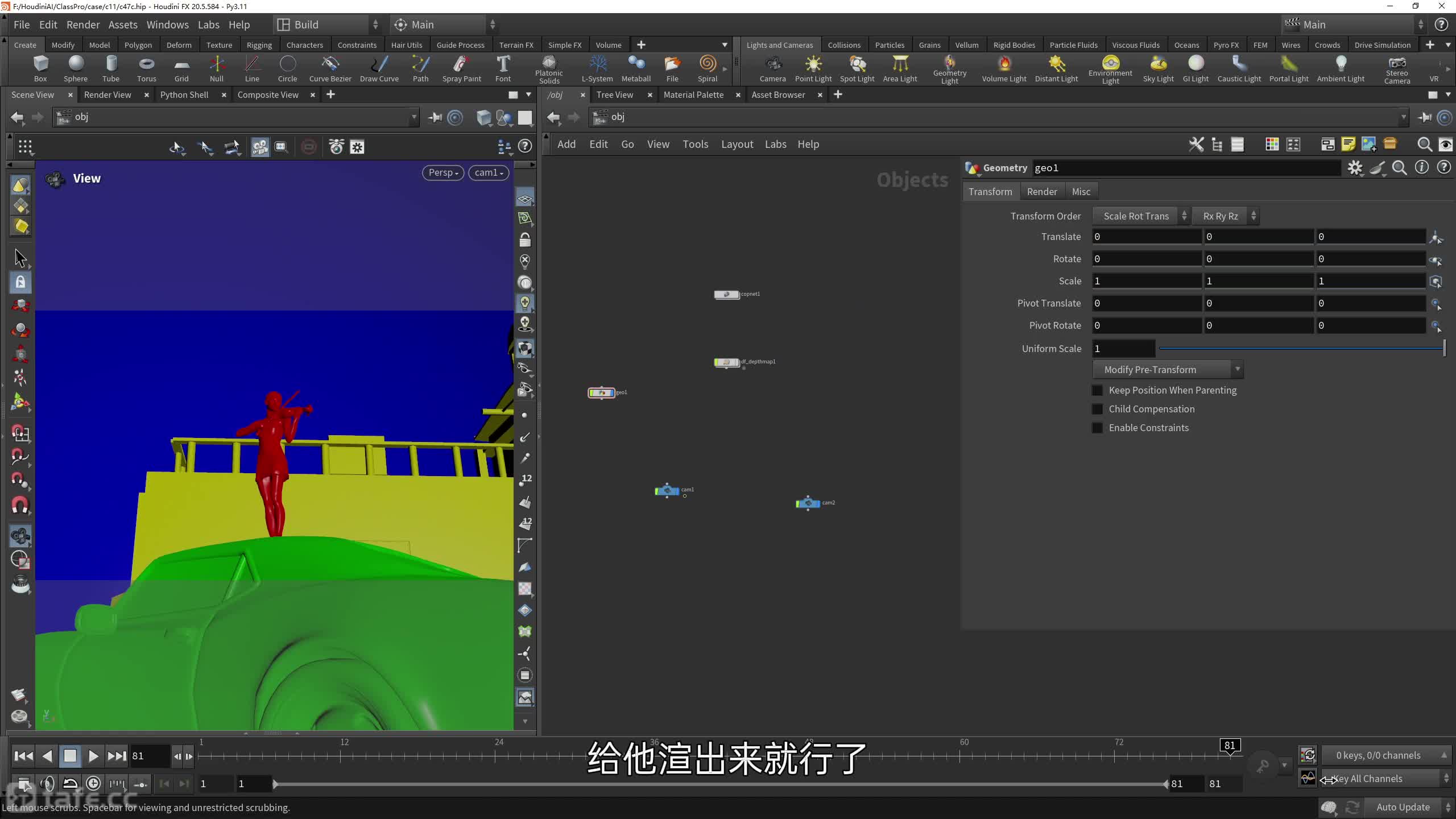Select the cam1 node in network
Image resolution: width=1456 pixels, height=819 pixels.
pyautogui.click(x=667, y=490)
